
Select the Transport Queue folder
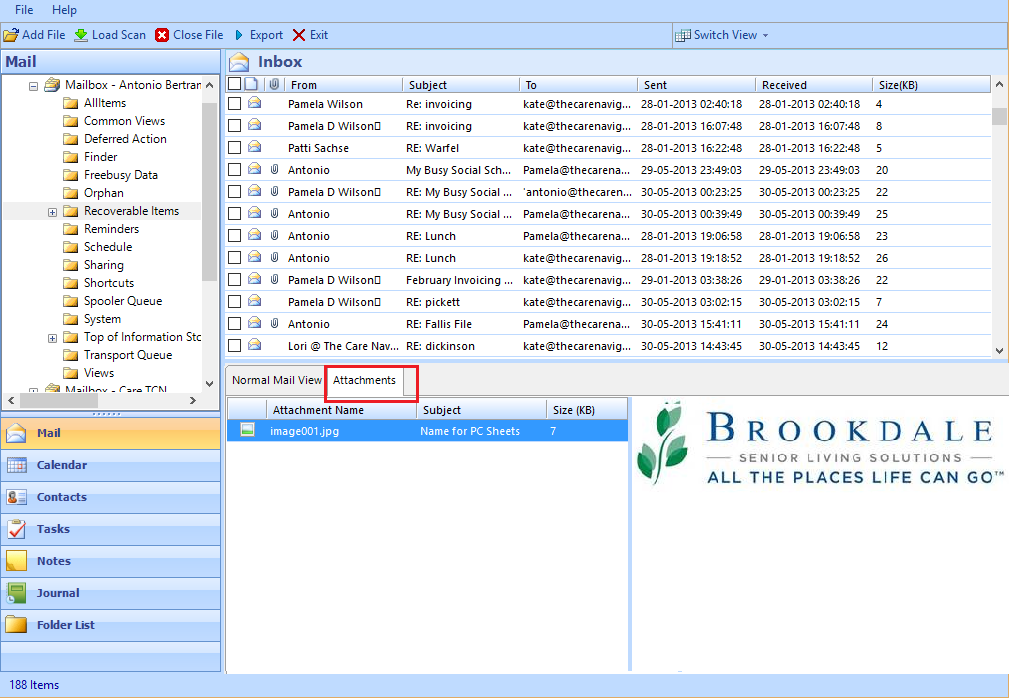point(127,355)
